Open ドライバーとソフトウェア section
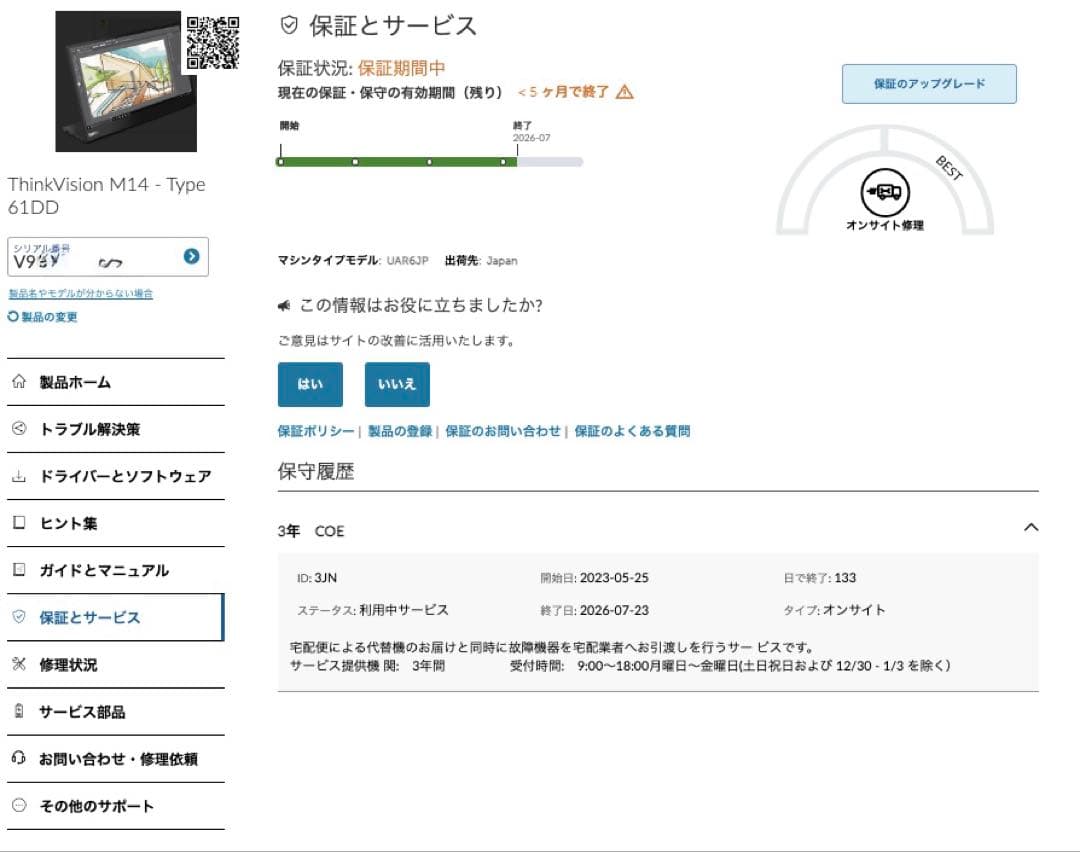Viewport: 1080px width, 852px height. coord(116,476)
